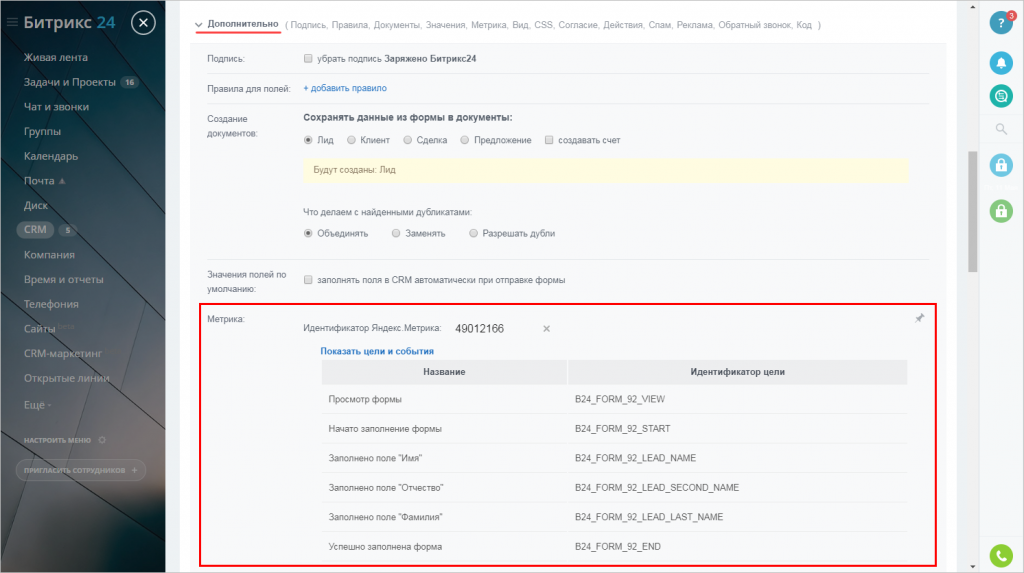Toggle checkbox убрать подпись Заряжено Битрикс24

308,59
